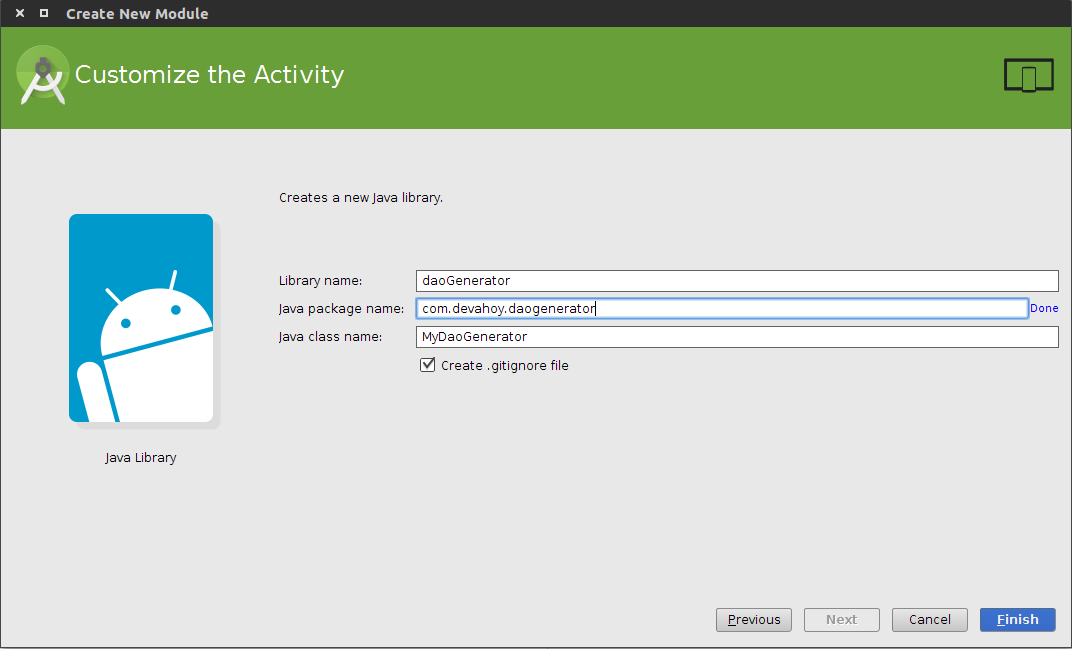
Task: Click Finish to create the module
Action: (x=1017, y=620)
